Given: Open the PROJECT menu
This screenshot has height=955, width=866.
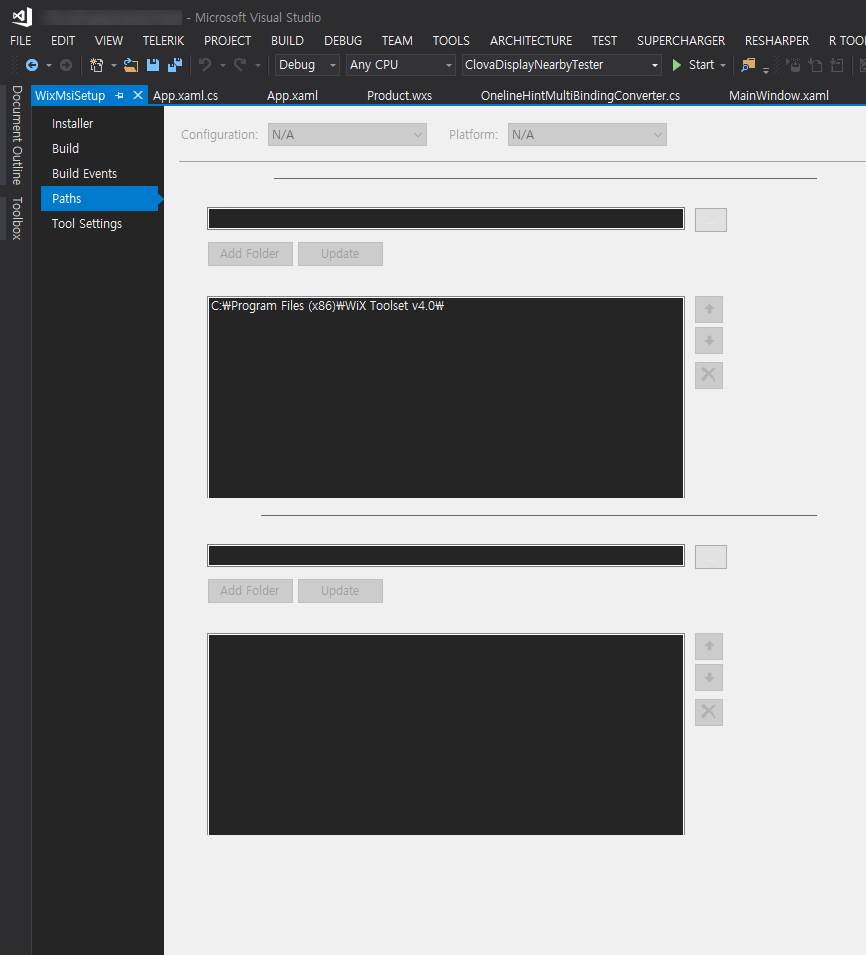Looking at the screenshot, I should click(x=227, y=41).
